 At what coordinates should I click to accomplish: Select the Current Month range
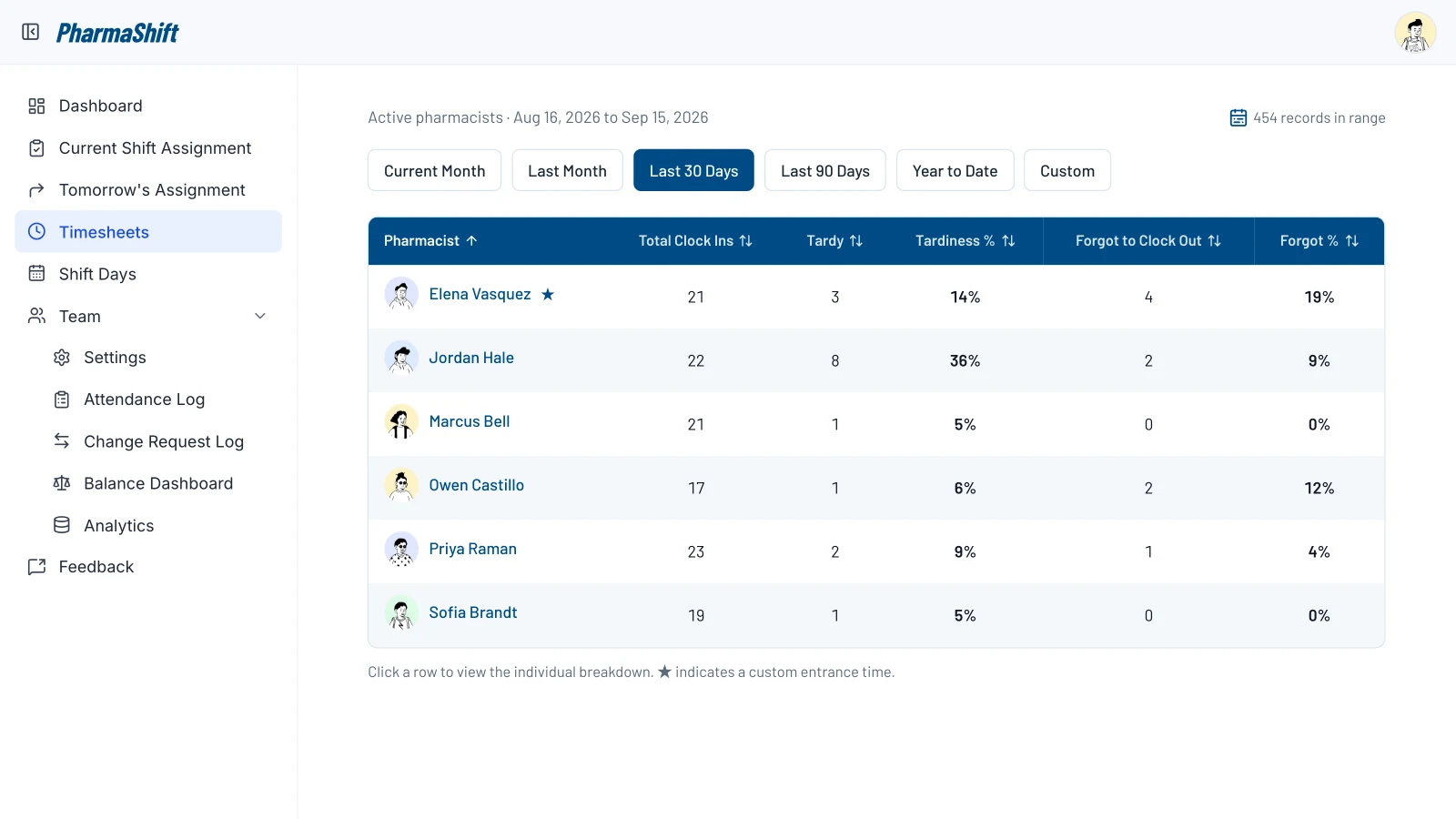[x=435, y=170]
